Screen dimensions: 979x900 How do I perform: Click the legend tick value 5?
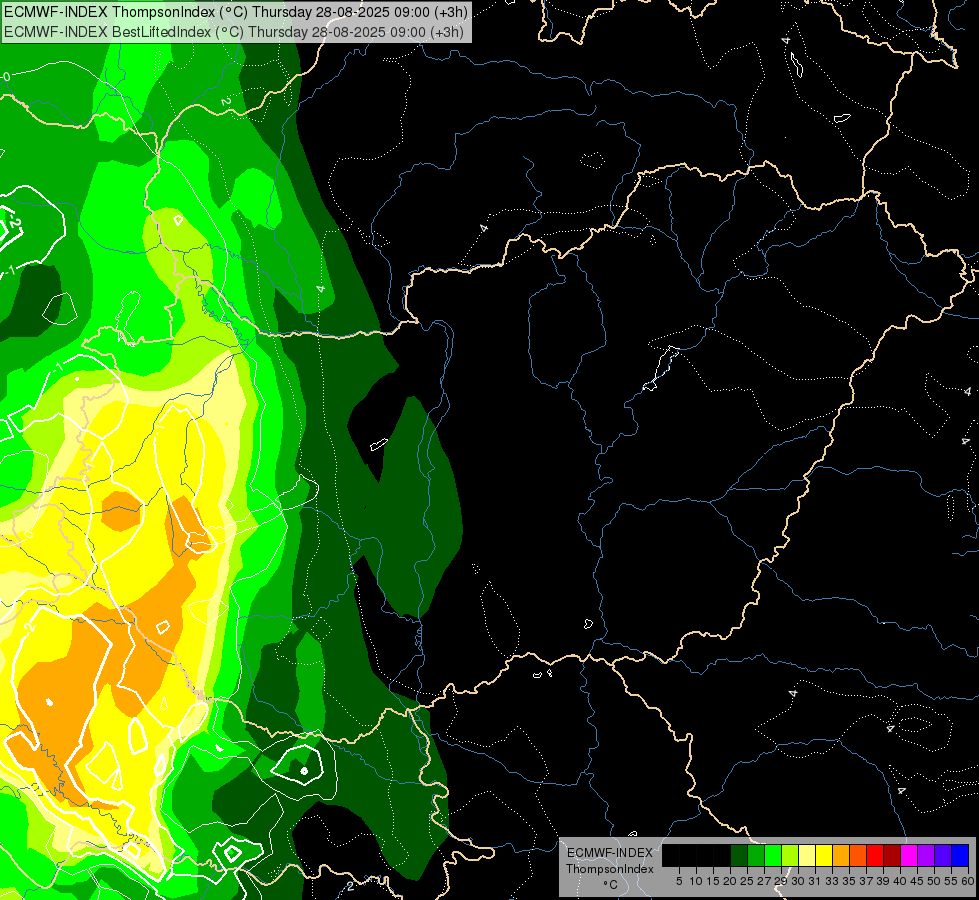pyautogui.click(x=679, y=881)
